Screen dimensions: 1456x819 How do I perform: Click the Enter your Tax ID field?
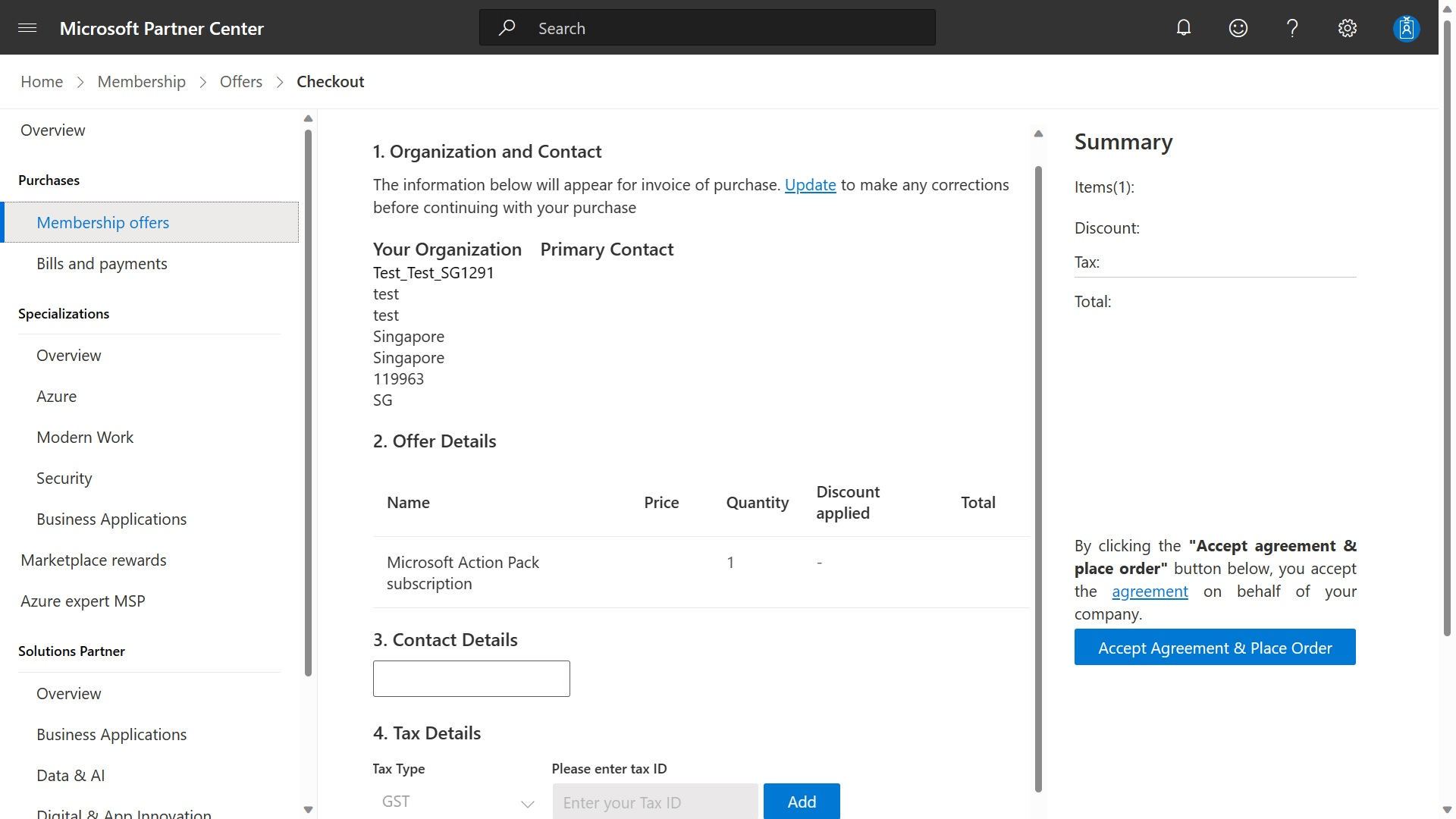[655, 802]
